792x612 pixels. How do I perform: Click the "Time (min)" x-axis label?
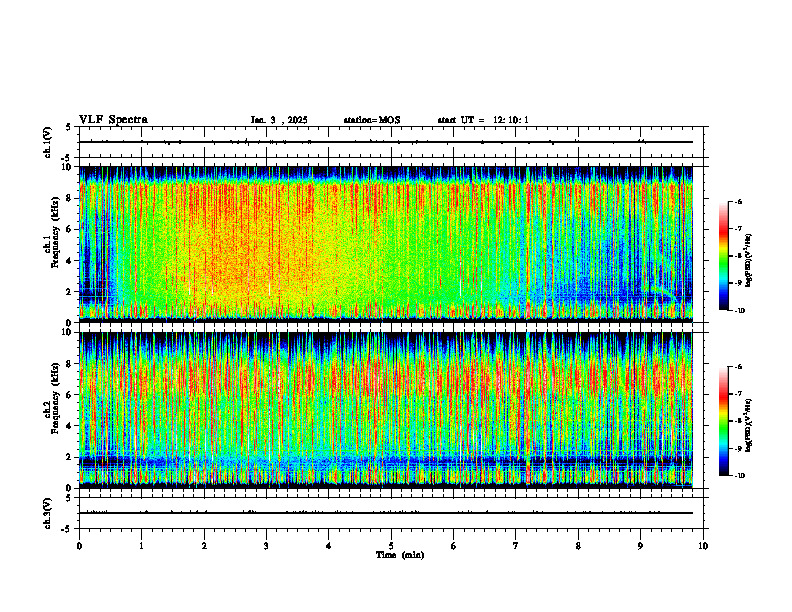click(x=400, y=555)
